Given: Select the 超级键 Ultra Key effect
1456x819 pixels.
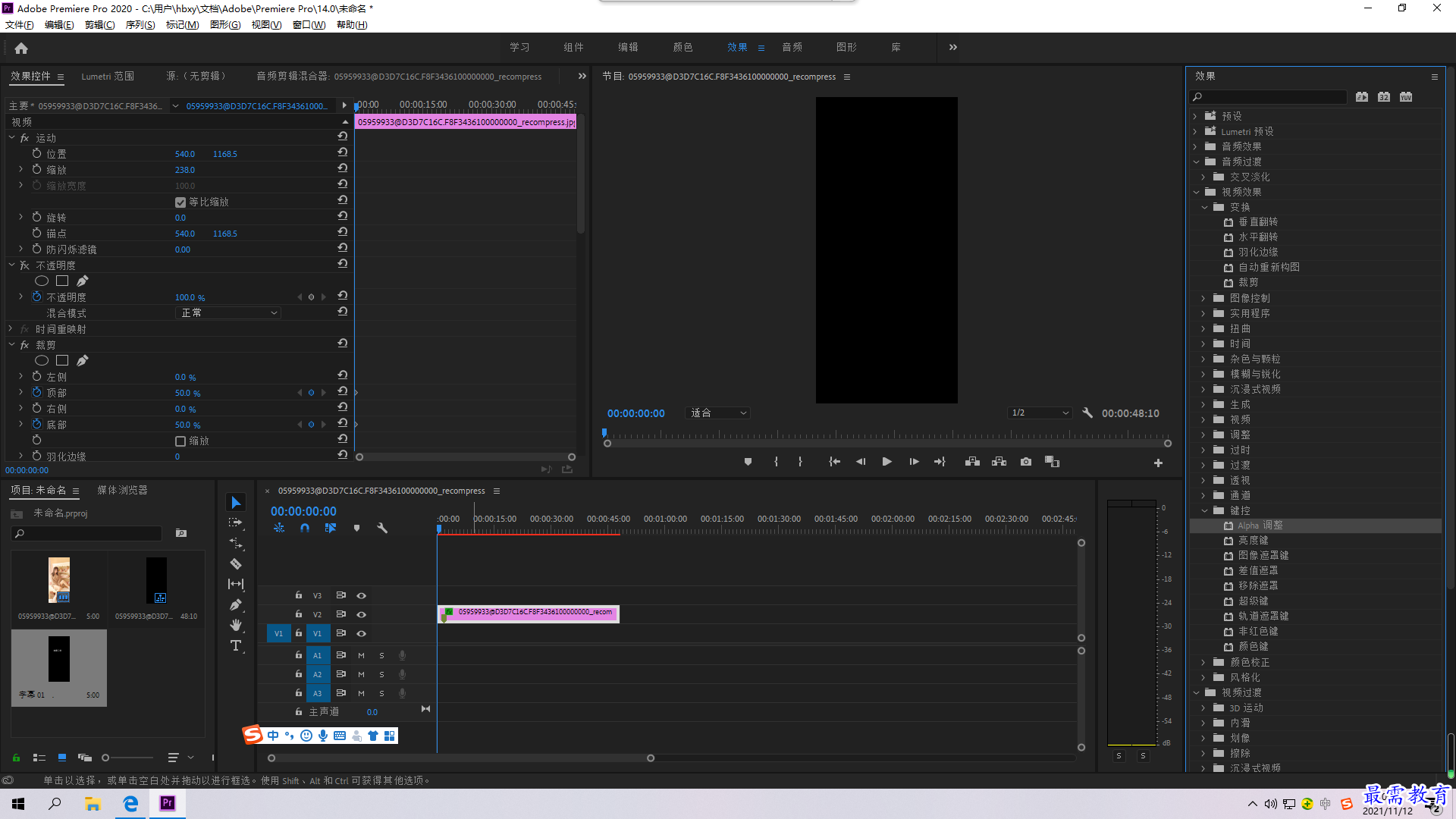Looking at the screenshot, I should 1254,601.
